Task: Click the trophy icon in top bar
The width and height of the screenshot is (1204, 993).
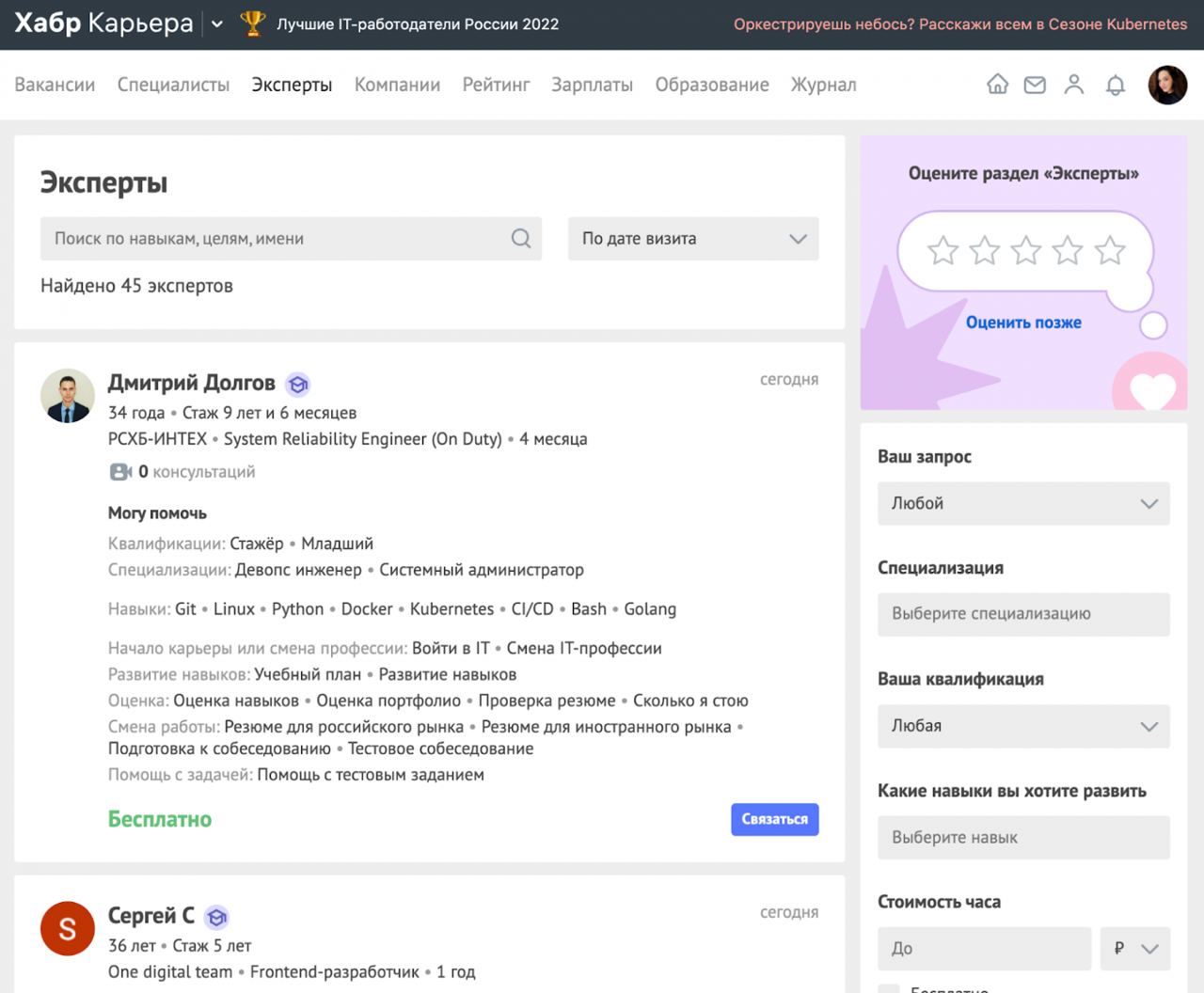Action: pyautogui.click(x=253, y=24)
